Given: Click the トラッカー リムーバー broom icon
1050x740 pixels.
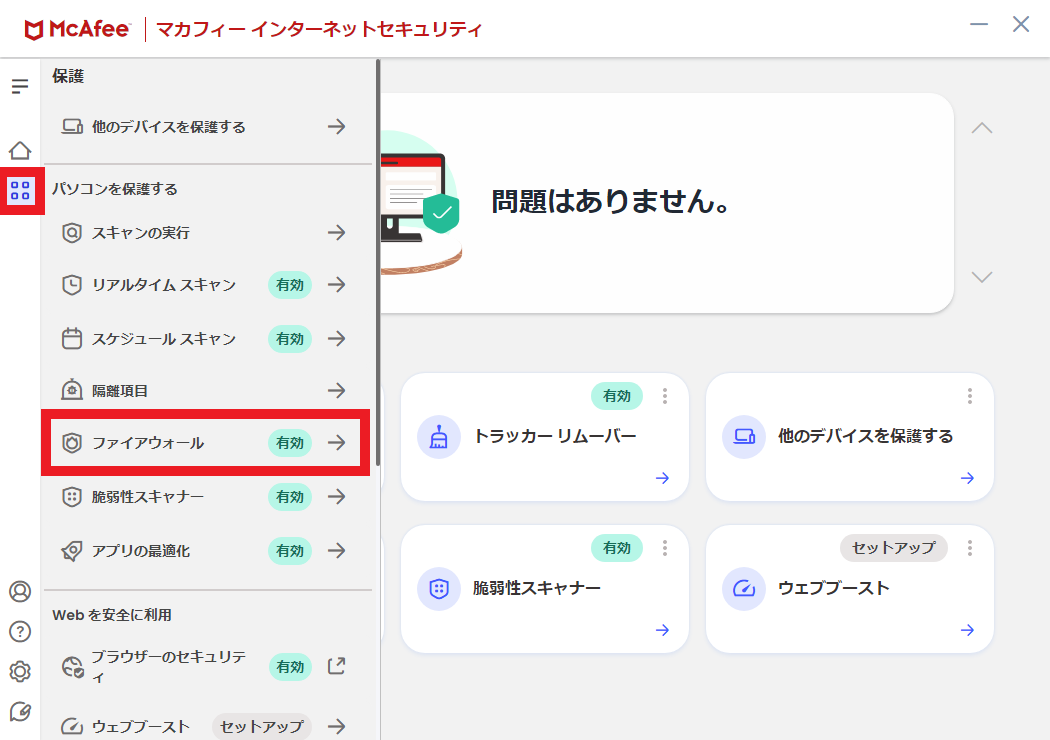Looking at the screenshot, I should point(439,437).
